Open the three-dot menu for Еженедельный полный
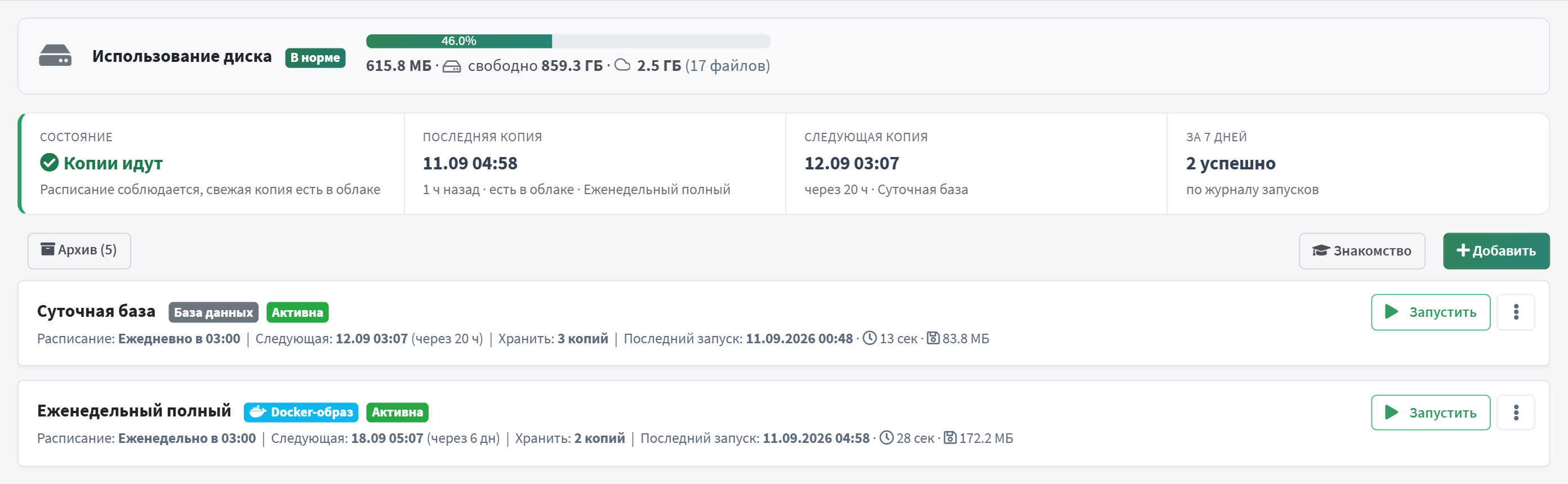This screenshot has width=1568, height=484. tap(1516, 413)
